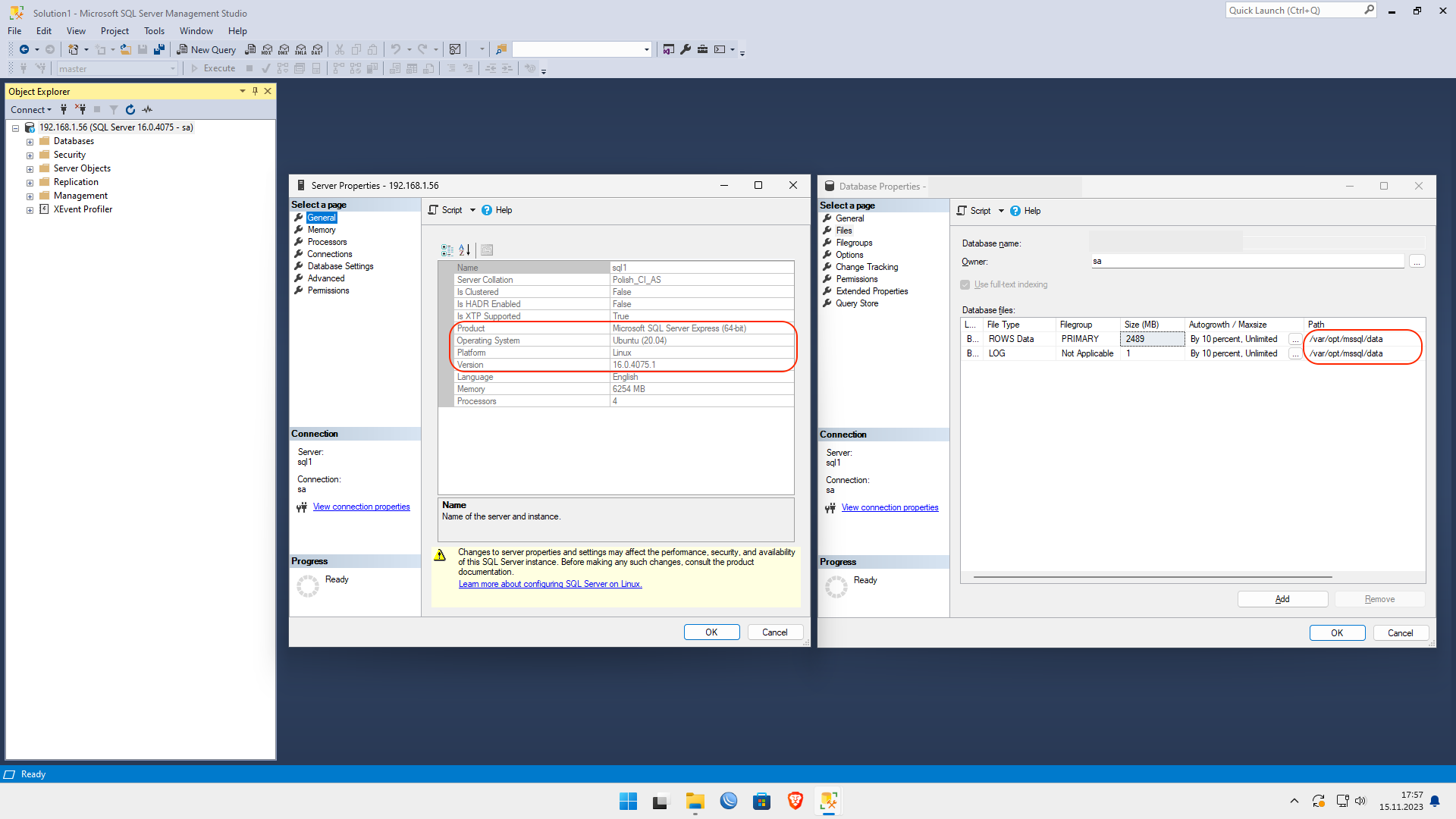Click the Refresh icon in Object Explorer
The image size is (1456, 819).
pos(130,110)
